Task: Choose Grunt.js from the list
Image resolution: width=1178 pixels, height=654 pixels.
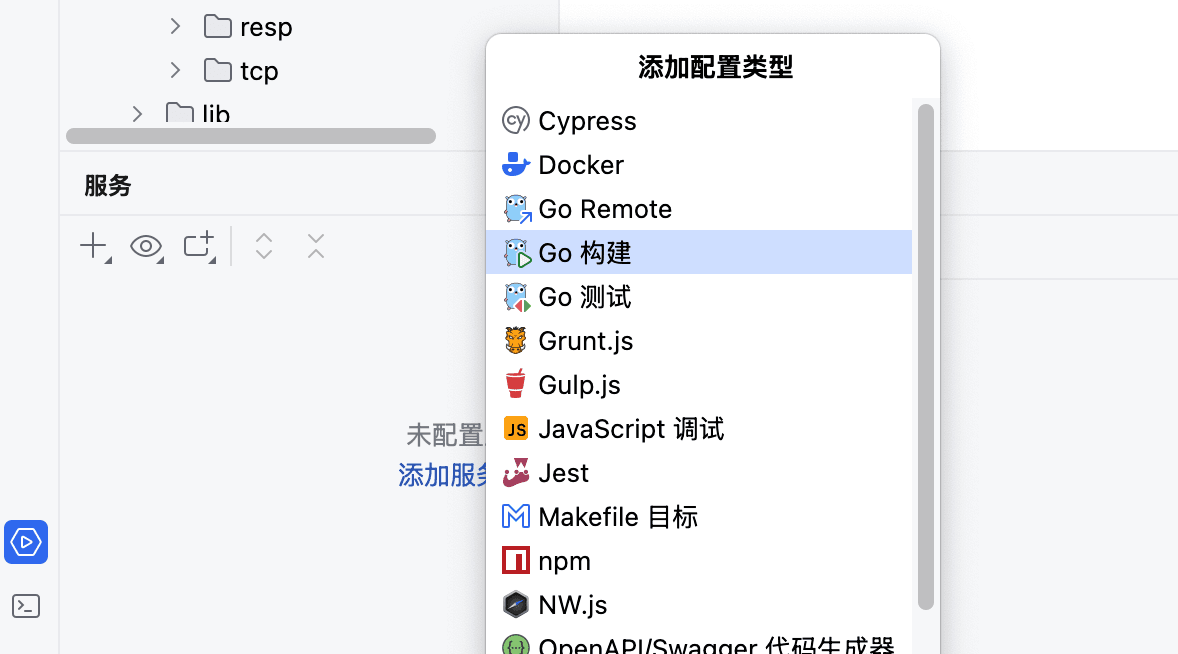Action: [x=585, y=340]
